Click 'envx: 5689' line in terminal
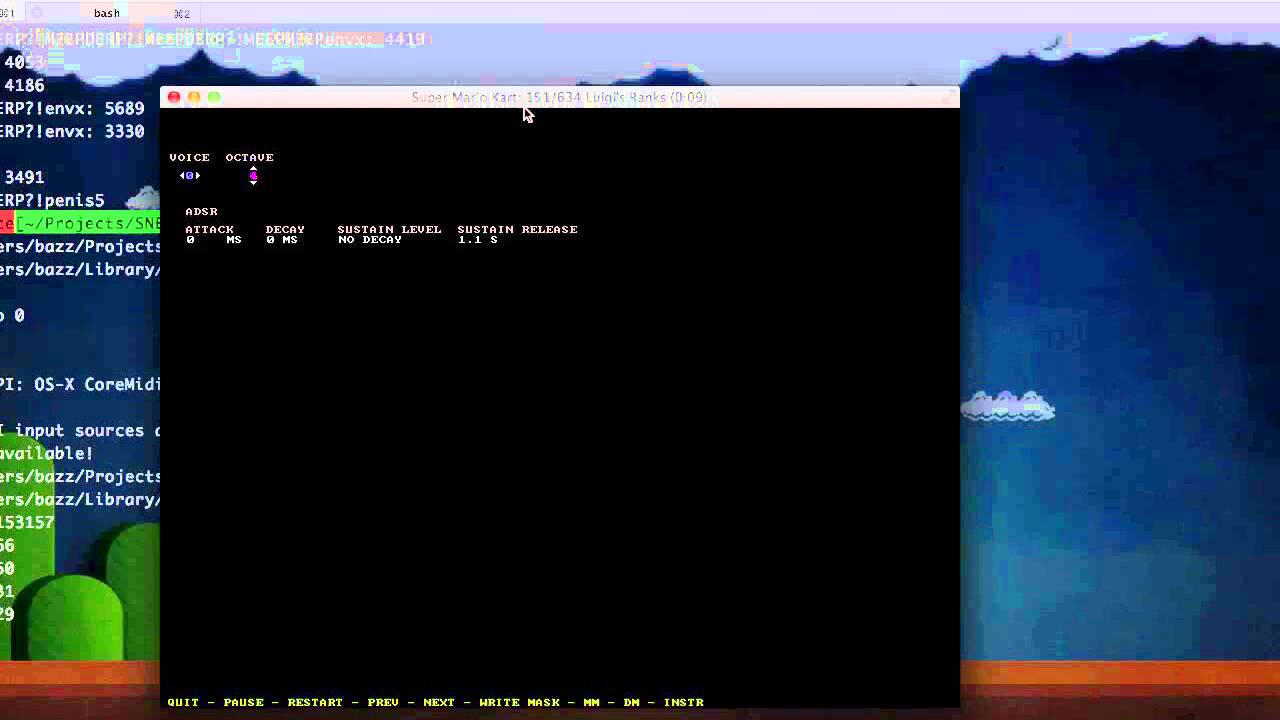Screen dimensions: 1280x720 pos(72,108)
